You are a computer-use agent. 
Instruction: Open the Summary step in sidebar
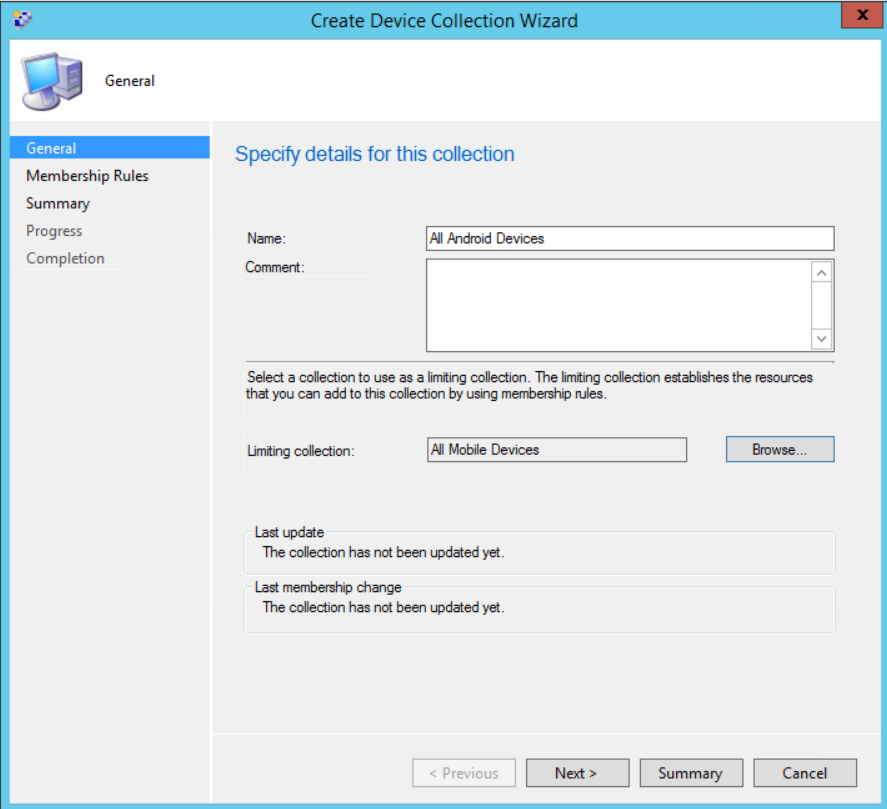[x=58, y=203]
